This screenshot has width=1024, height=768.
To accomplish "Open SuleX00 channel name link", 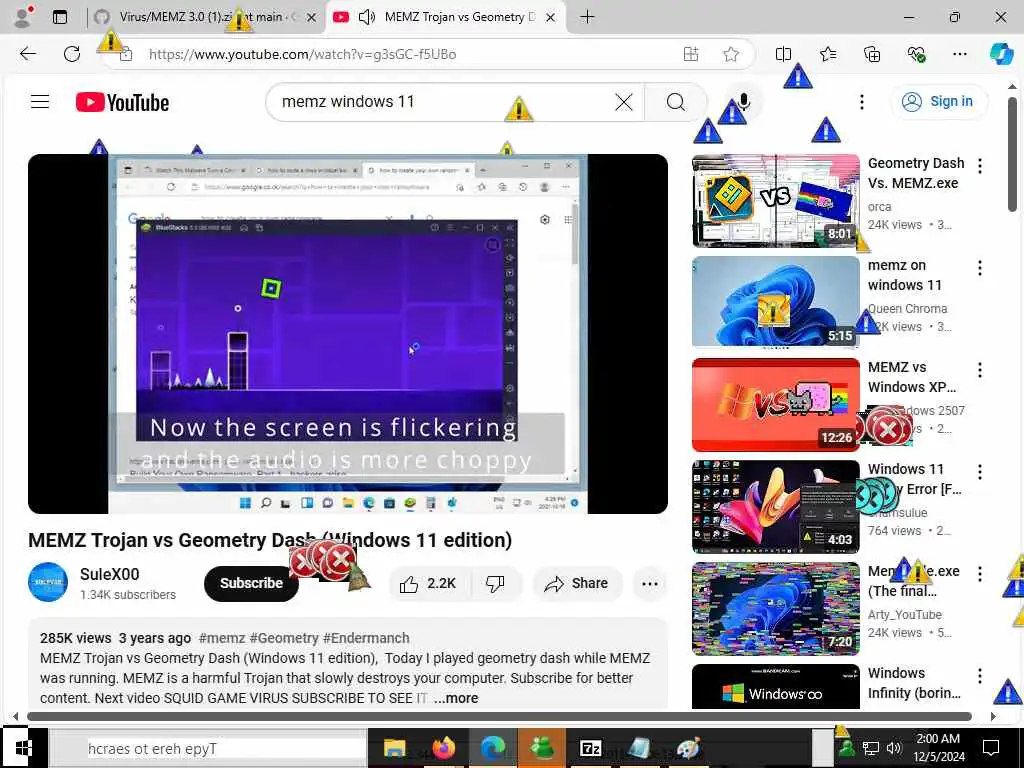I will (110, 574).
